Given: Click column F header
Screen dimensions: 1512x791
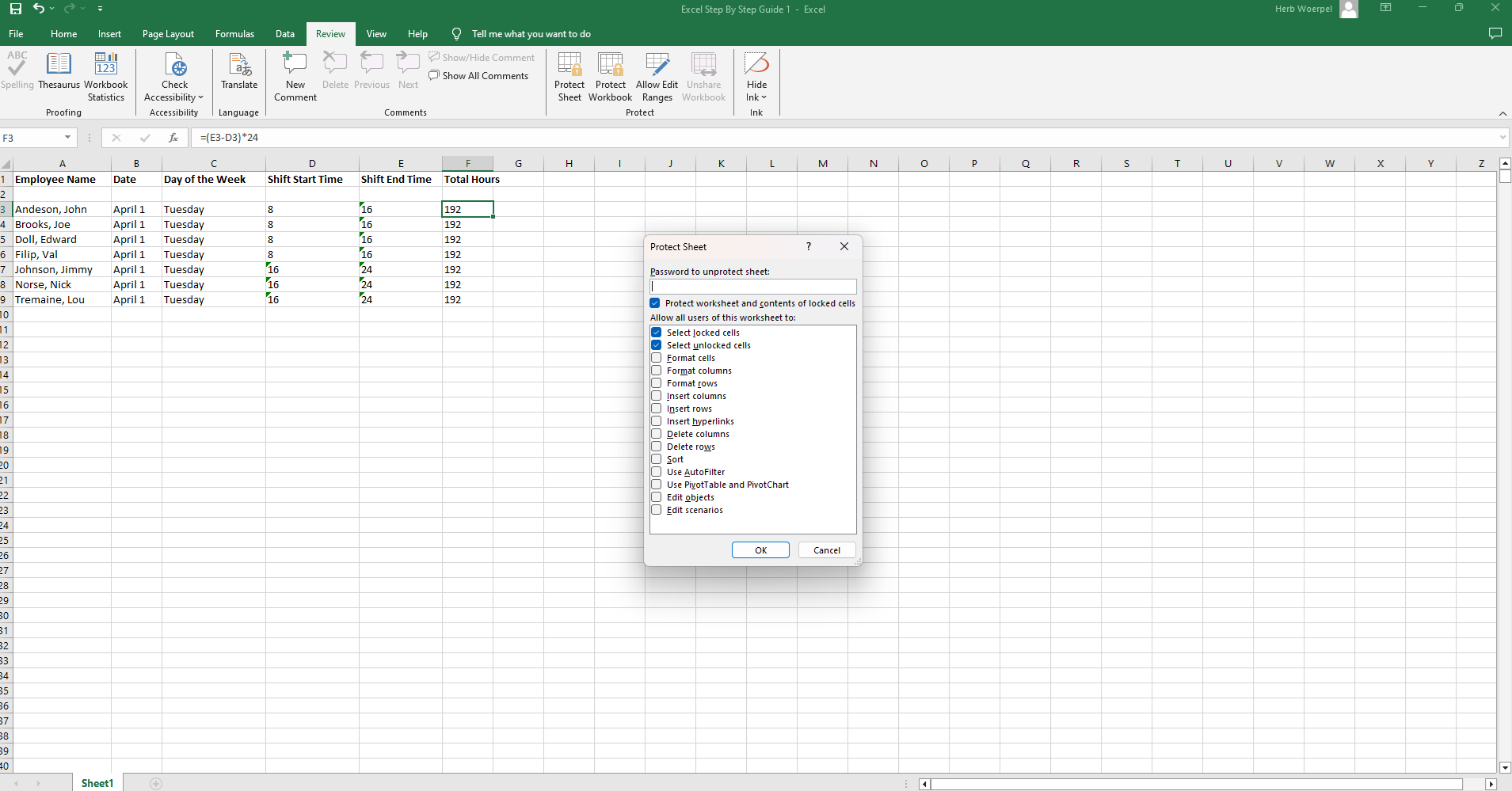Looking at the screenshot, I should click(467, 164).
